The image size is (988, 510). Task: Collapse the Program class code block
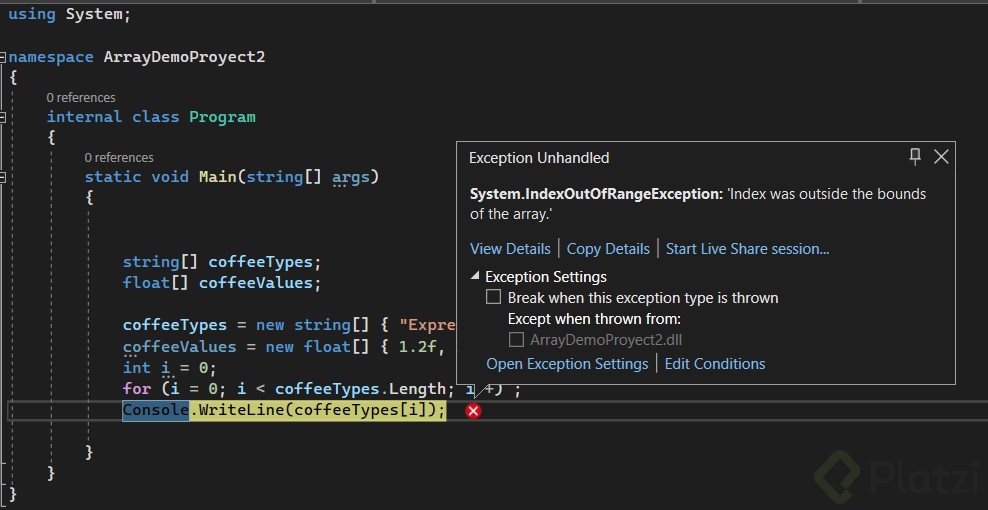(4, 117)
